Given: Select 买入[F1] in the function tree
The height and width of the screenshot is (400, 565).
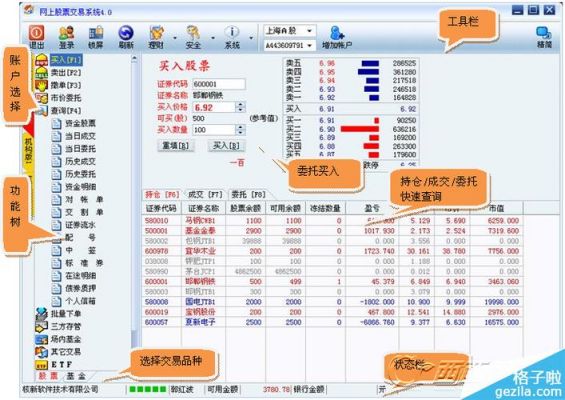Looking at the screenshot, I should pyautogui.click(x=66, y=59).
